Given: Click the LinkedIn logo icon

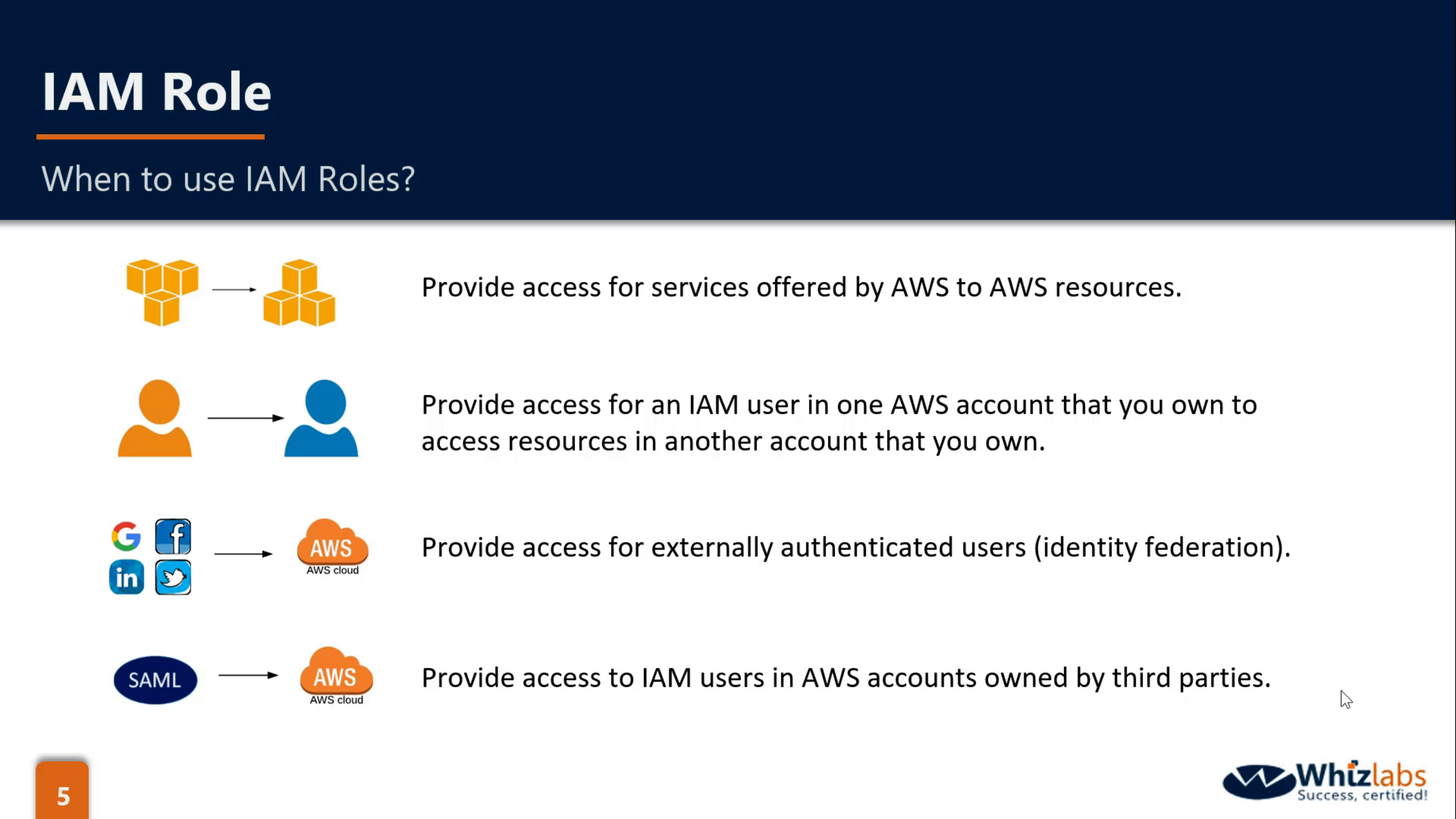Looking at the screenshot, I should click(127, 577).
